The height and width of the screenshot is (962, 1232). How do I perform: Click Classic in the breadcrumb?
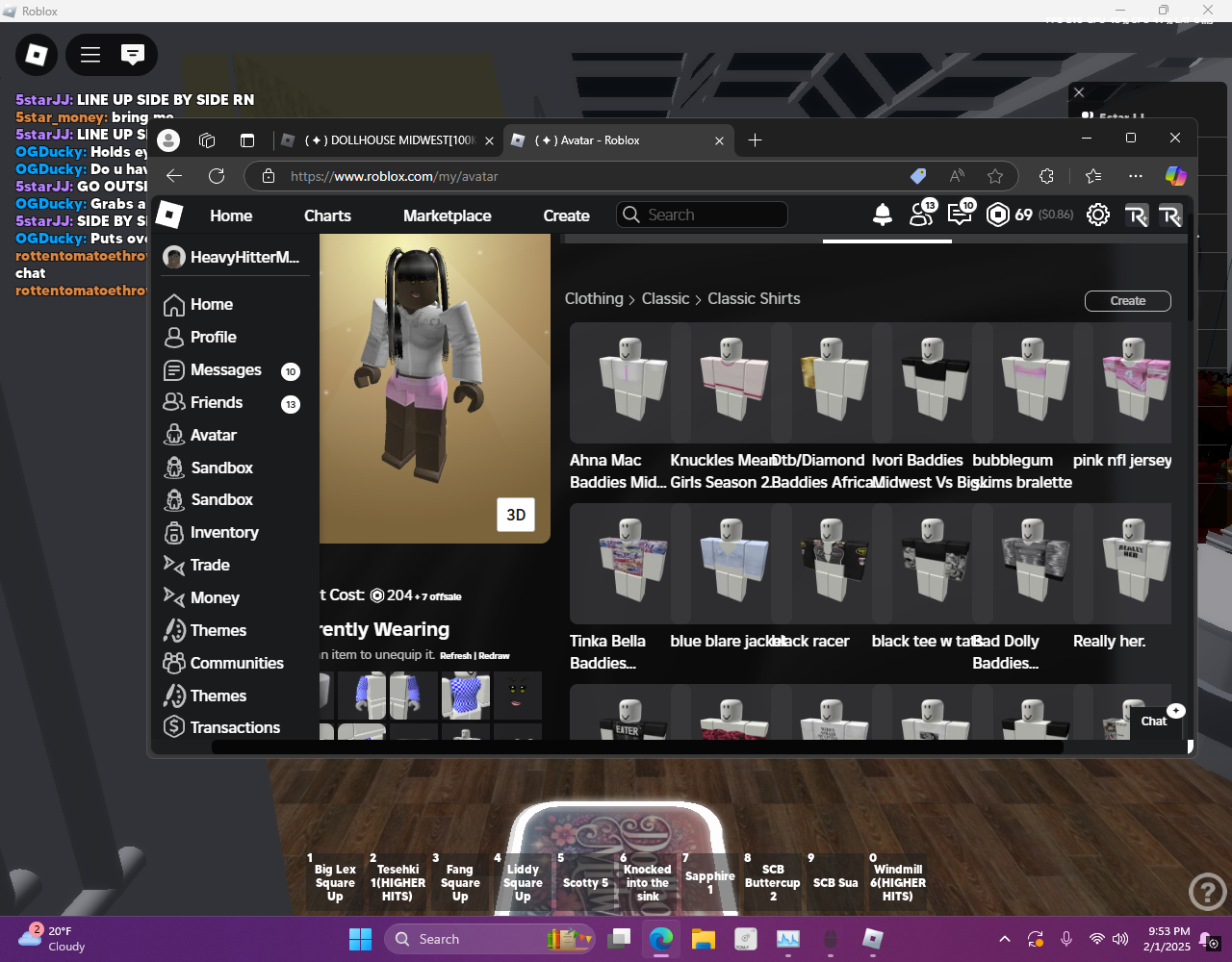pyautogui.click(x=666, y=299)
